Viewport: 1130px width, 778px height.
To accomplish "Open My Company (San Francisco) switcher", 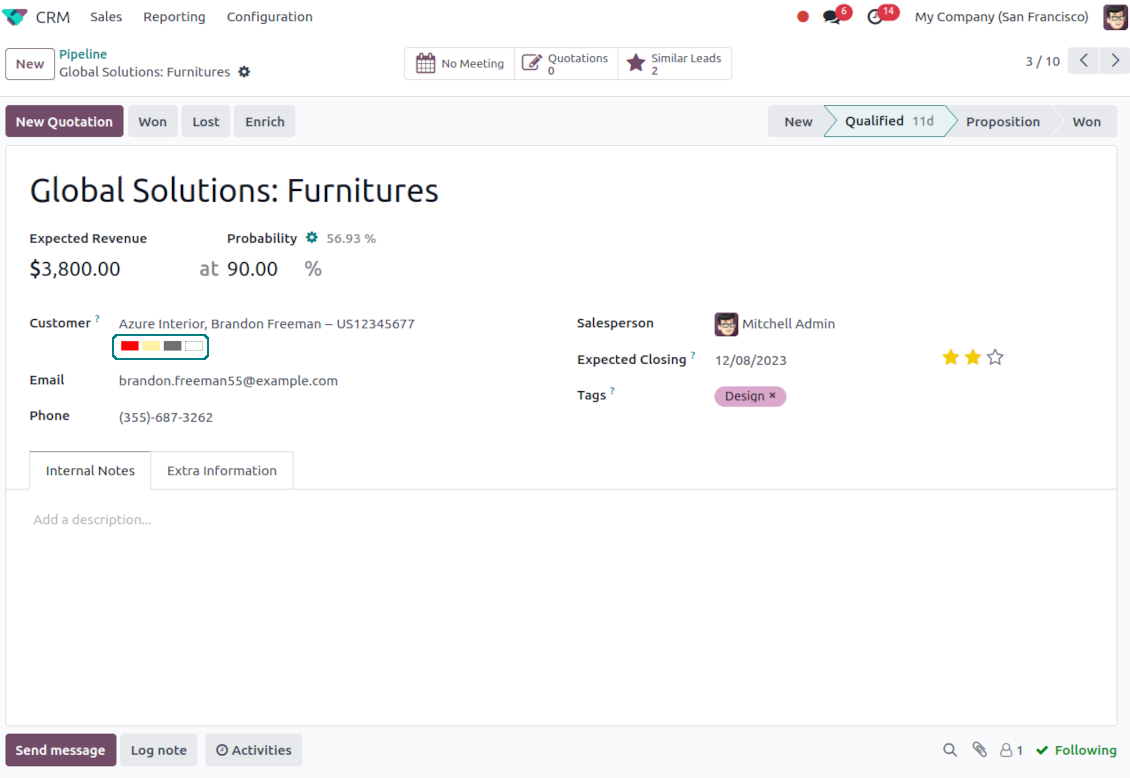I will pos(1001,17).
